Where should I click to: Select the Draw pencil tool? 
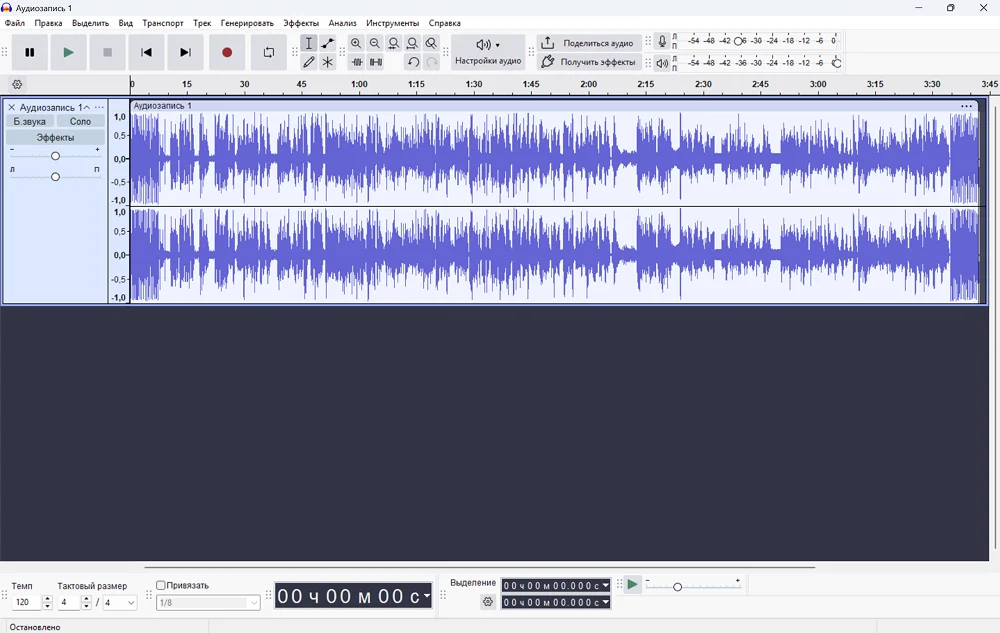click(x=309, y=62)
